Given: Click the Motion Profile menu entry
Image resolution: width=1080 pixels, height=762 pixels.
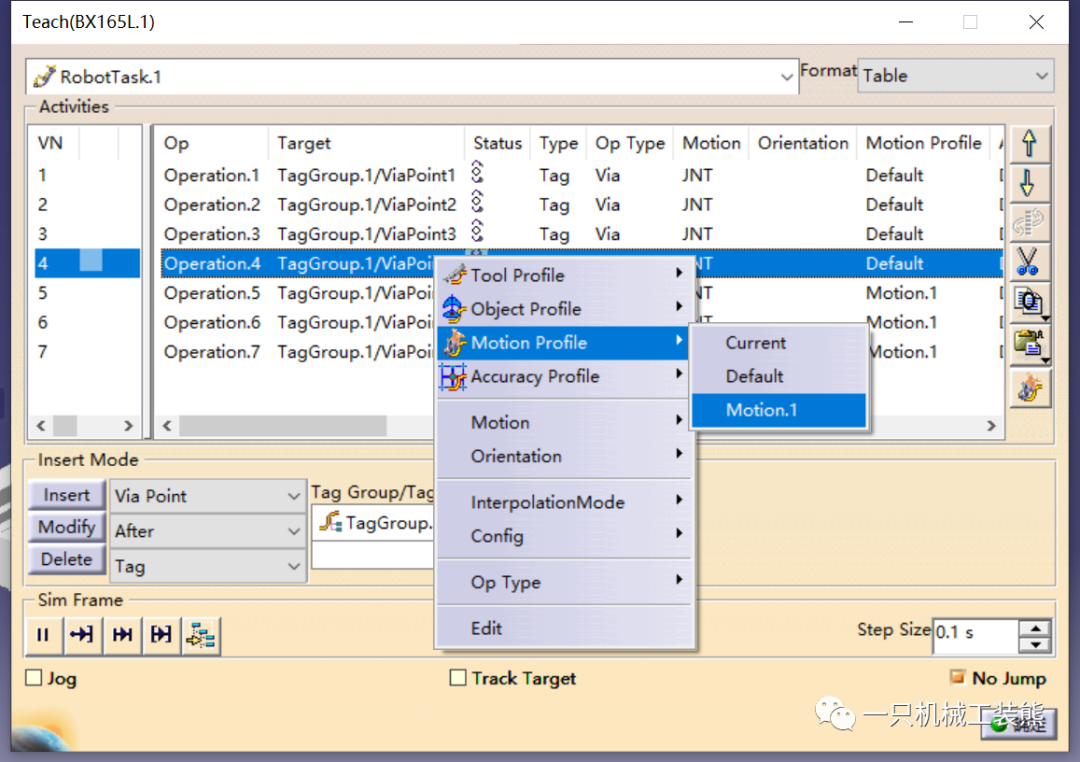Looking at the screenshot, I should click(x=564, y=342).
